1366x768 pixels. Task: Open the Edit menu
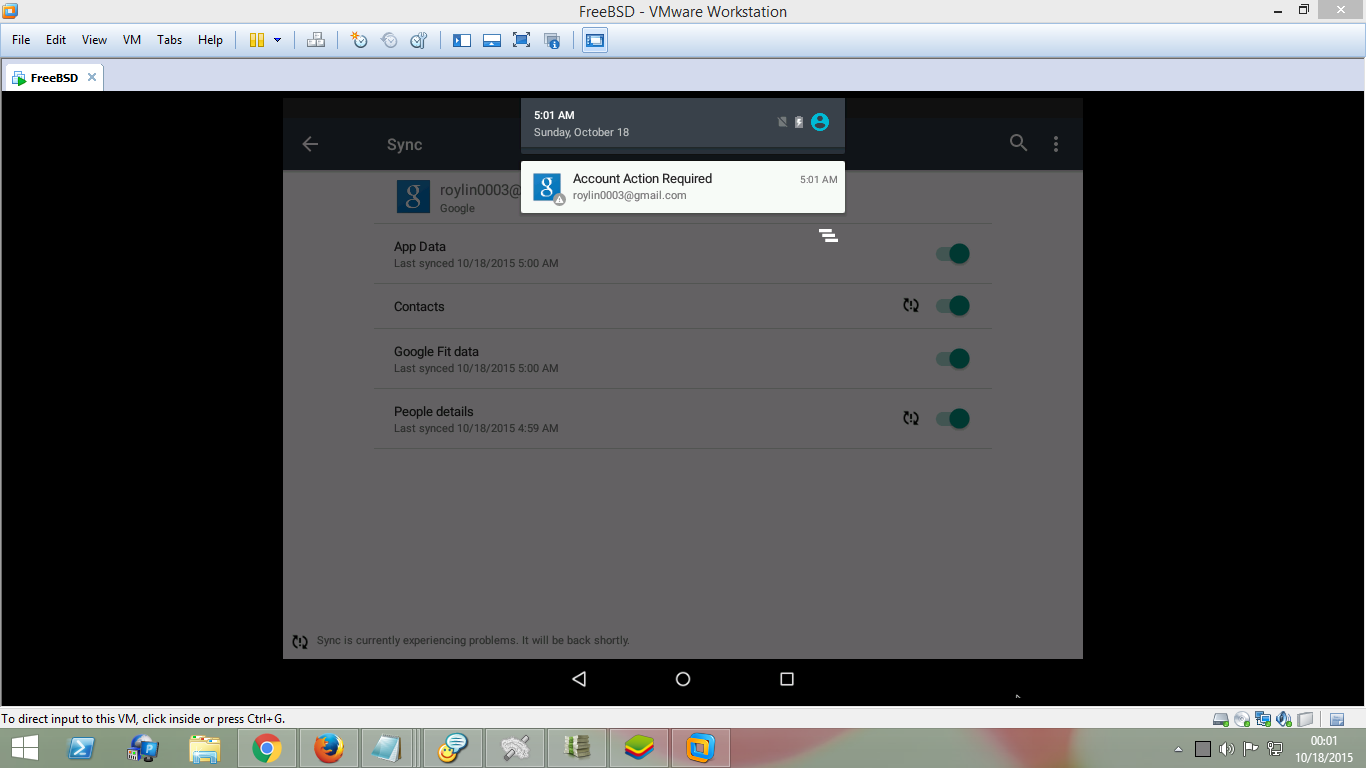click(56, 40)
